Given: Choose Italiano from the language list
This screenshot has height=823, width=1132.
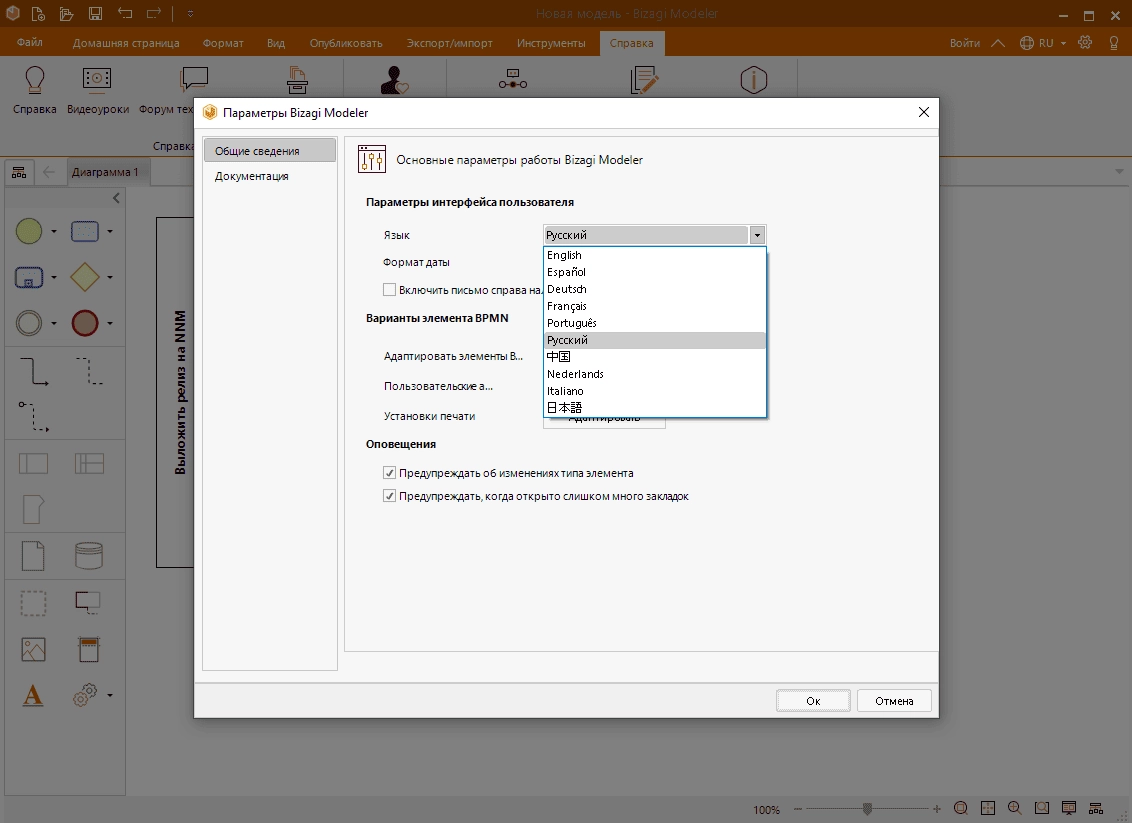Looking at the screenshot, I should (x=655, y=391).
